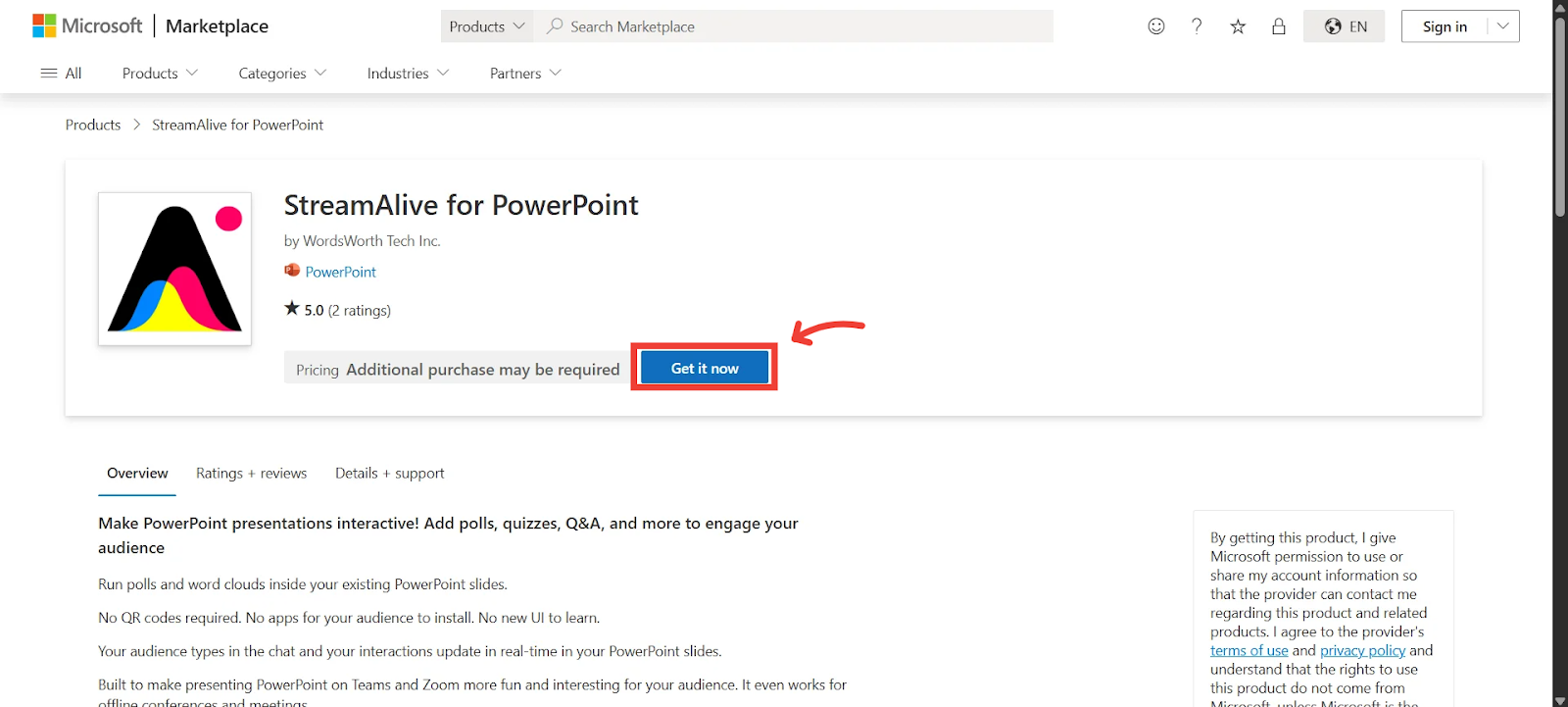Expand the Products search filter dropdown
Viewport: 1568px width, 707px height.
(x=487, y=26)
